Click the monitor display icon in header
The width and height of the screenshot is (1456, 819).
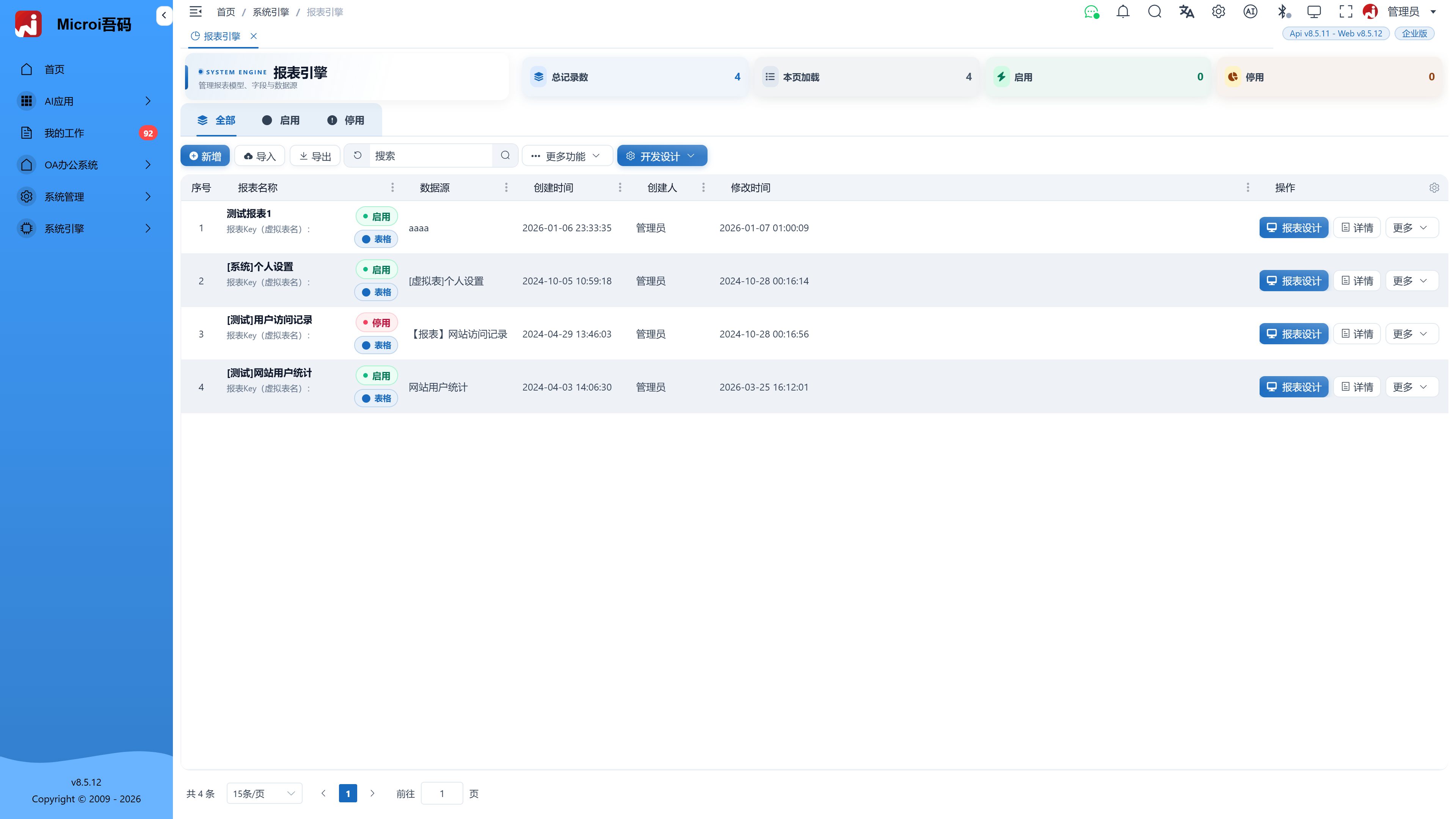coord(1314,11)
